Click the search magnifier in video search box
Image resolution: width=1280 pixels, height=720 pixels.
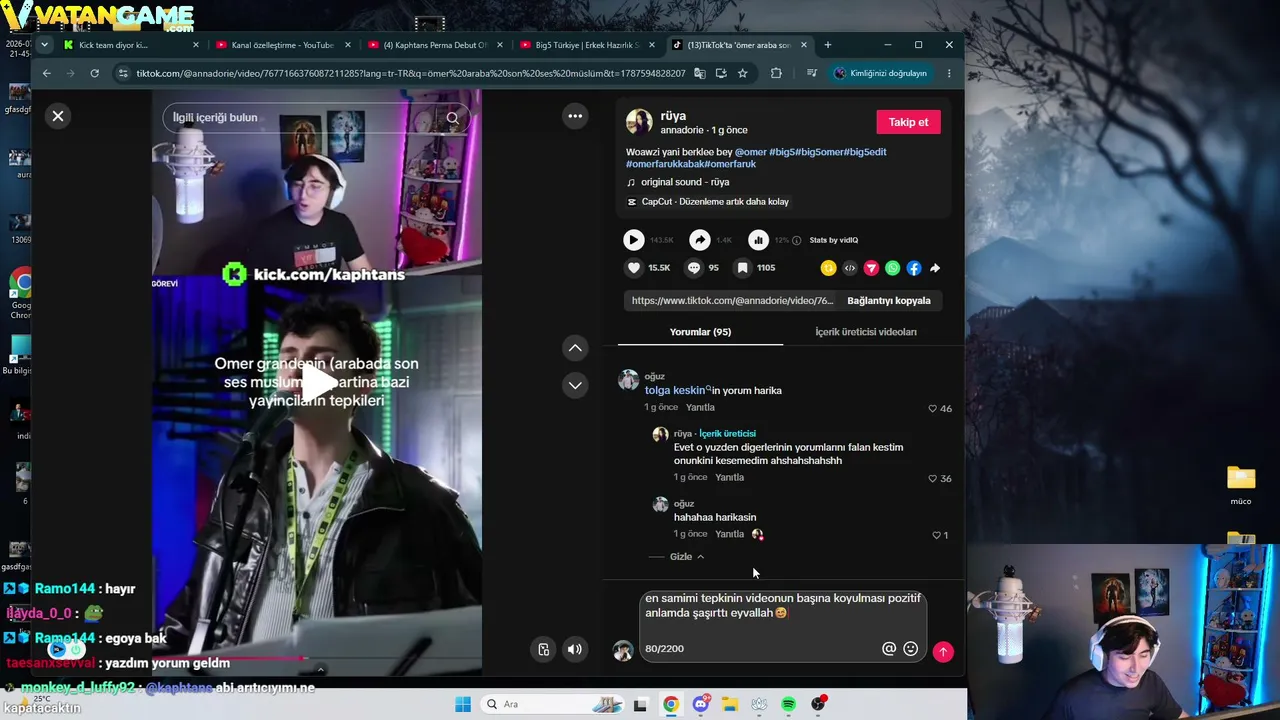453,118
